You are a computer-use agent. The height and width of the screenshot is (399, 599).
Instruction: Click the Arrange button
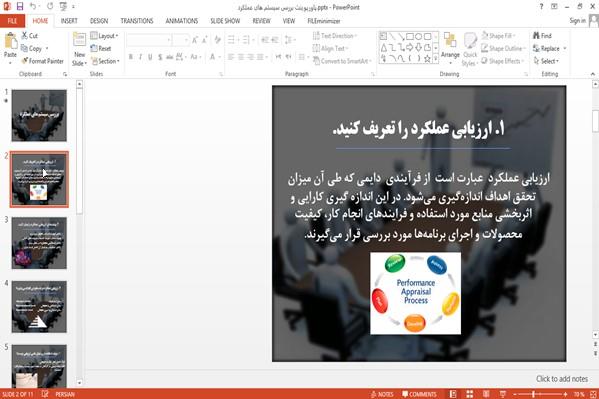(450, 47)
